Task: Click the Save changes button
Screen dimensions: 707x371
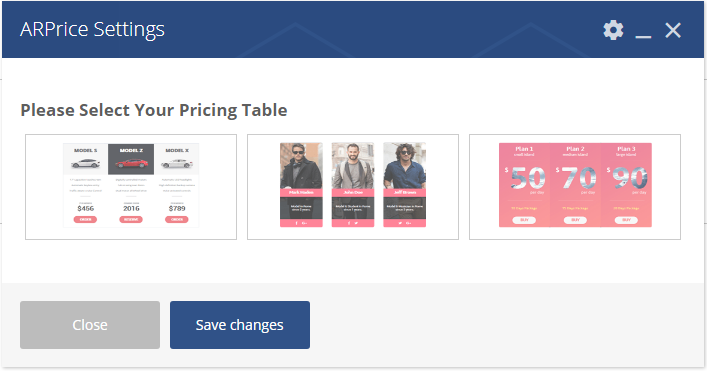Action: coord(240,325)
